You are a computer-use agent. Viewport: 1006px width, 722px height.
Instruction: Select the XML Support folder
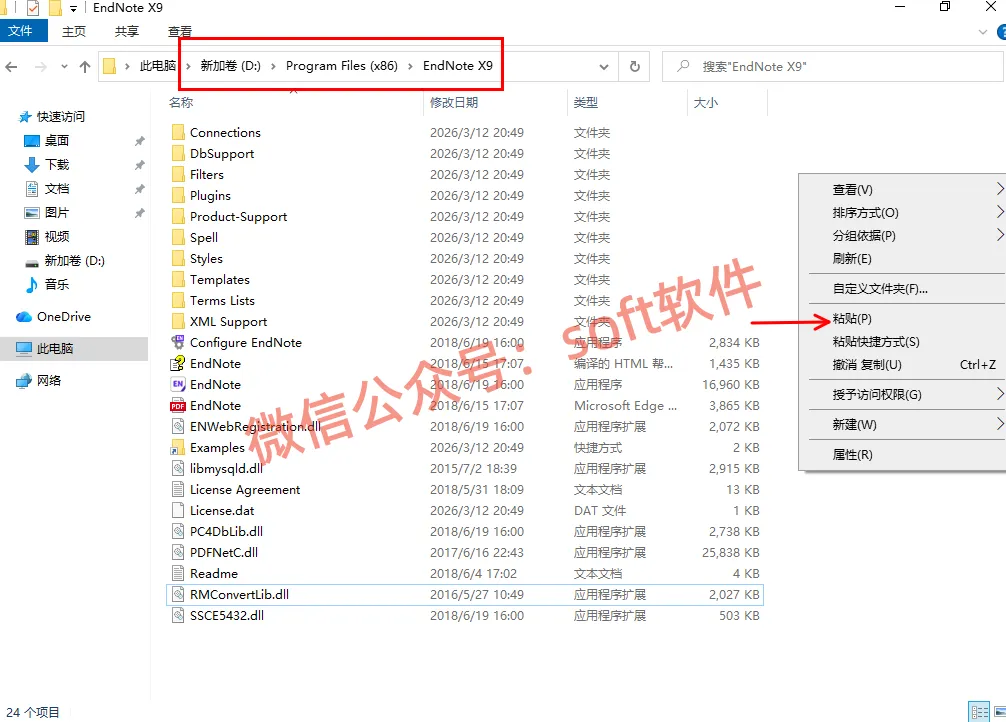click(x=228, y=322)
